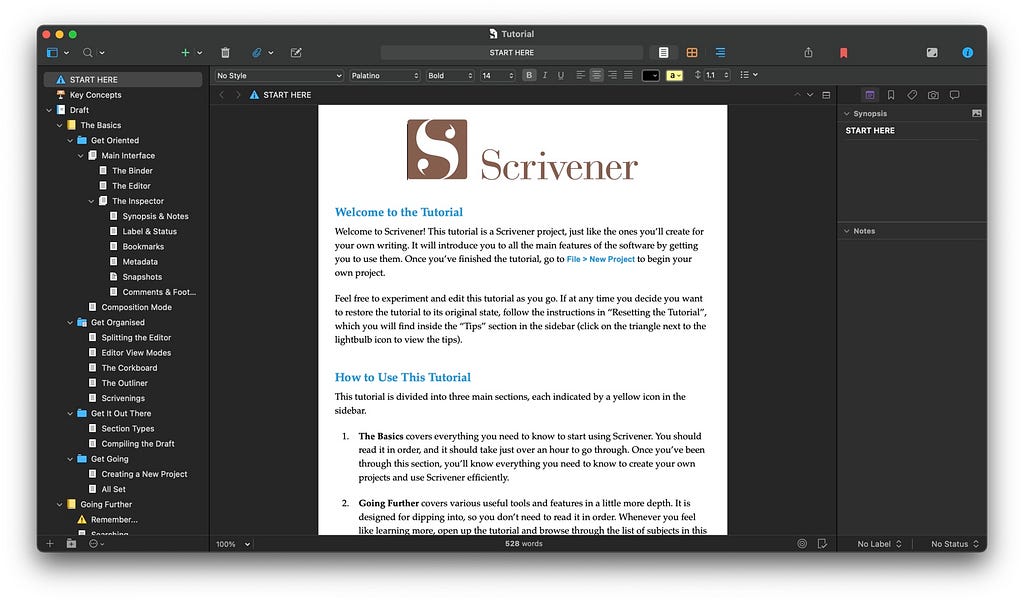The image size is (1024, 601).
Task: Open the Comments and Footnotes inspector tab
Action: (954, 95)
